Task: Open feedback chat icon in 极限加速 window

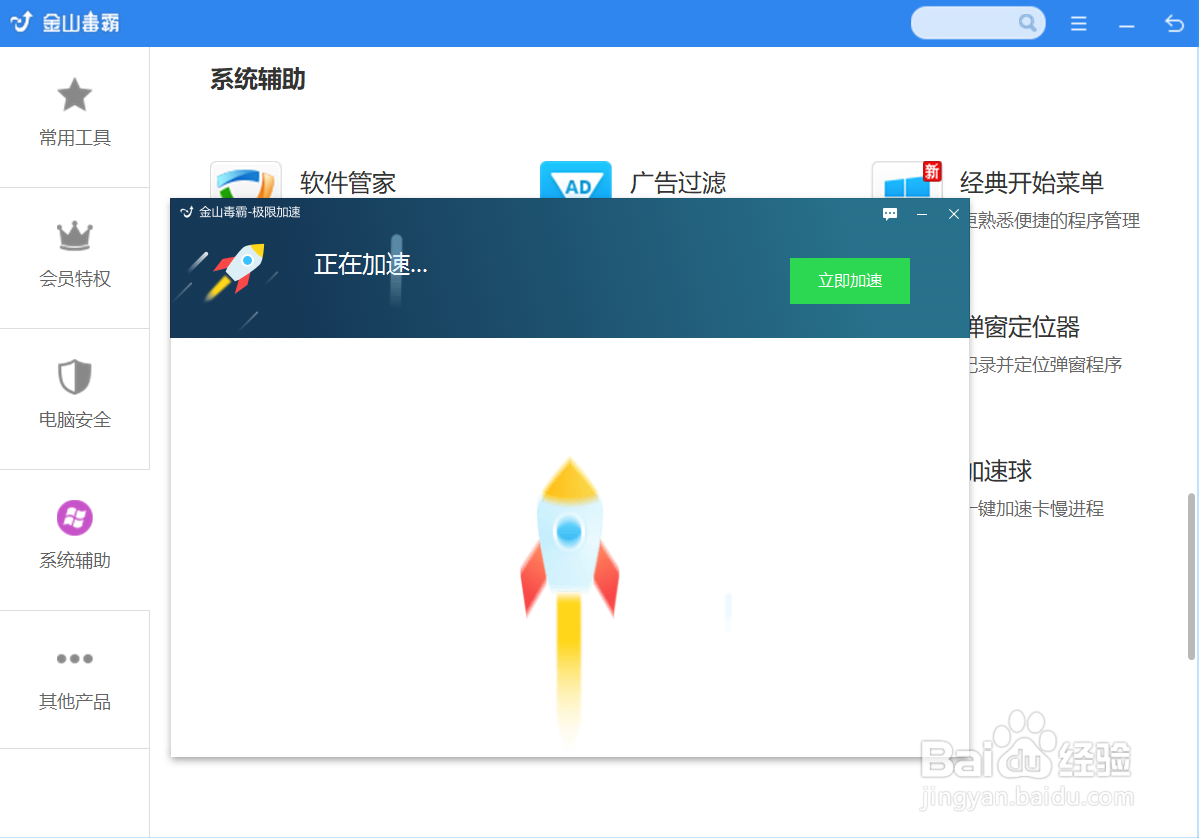Action: [889, 214]
